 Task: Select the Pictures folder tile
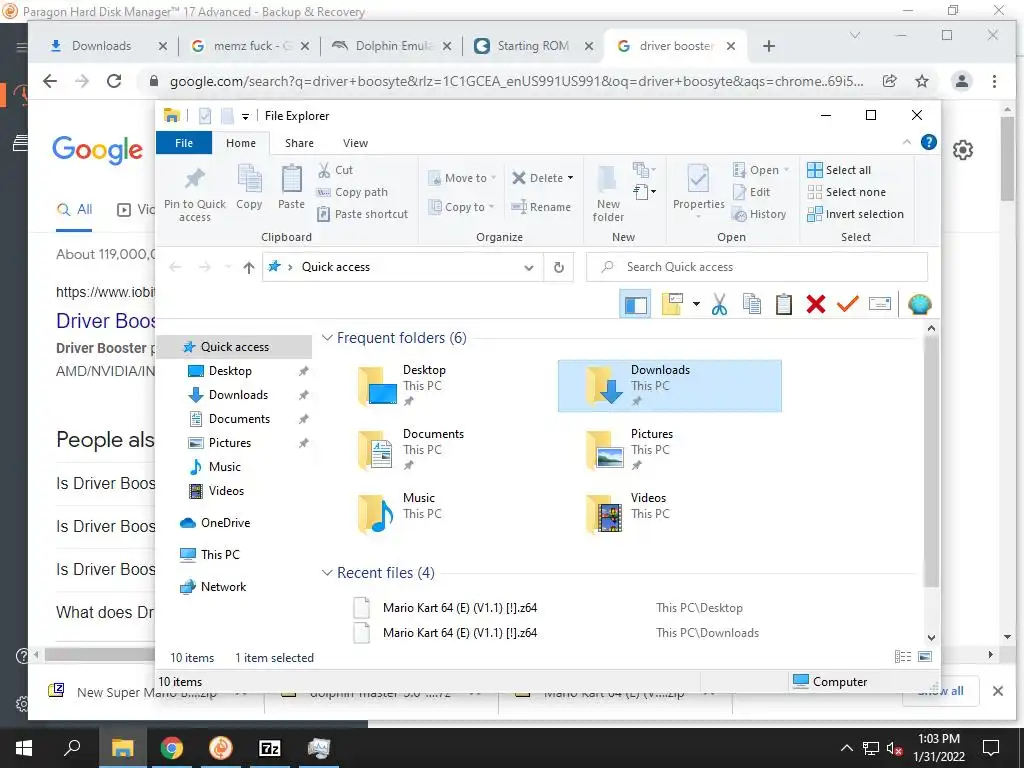coord(669,450)
